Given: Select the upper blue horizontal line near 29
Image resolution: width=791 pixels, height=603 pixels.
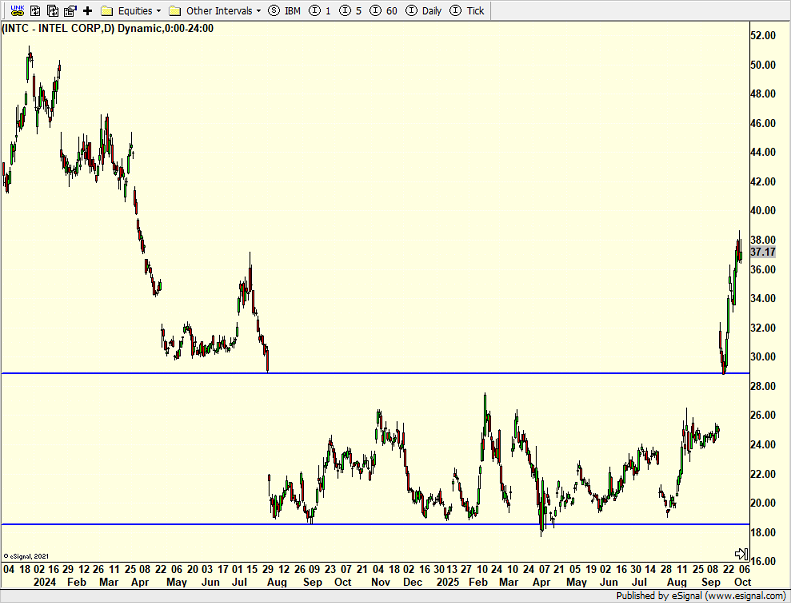Looking at the screenshot, I should tap(400, 373).
